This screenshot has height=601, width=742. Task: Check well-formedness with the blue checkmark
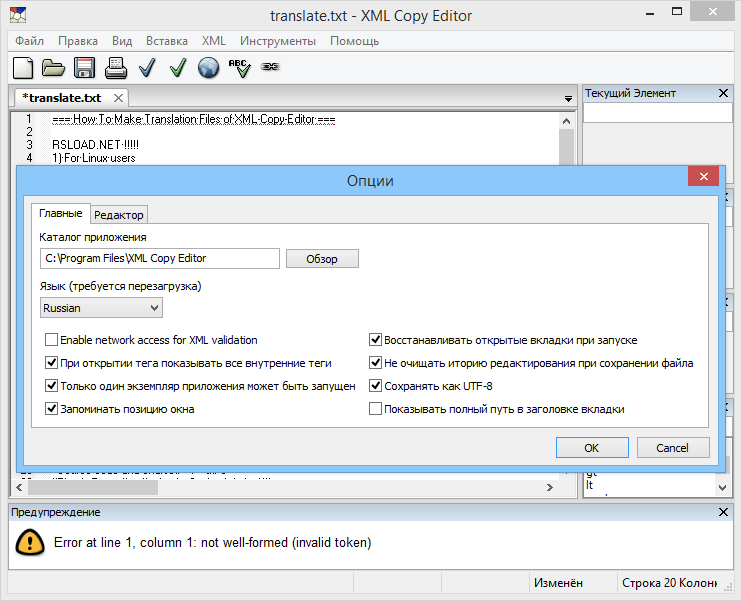tap(147, 68)
